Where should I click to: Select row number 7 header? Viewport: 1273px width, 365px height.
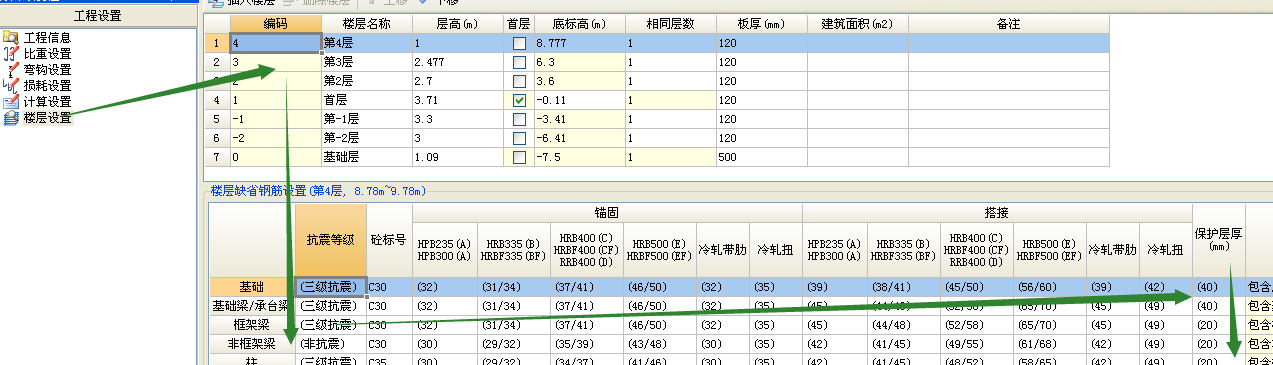(x=217, y=157)
